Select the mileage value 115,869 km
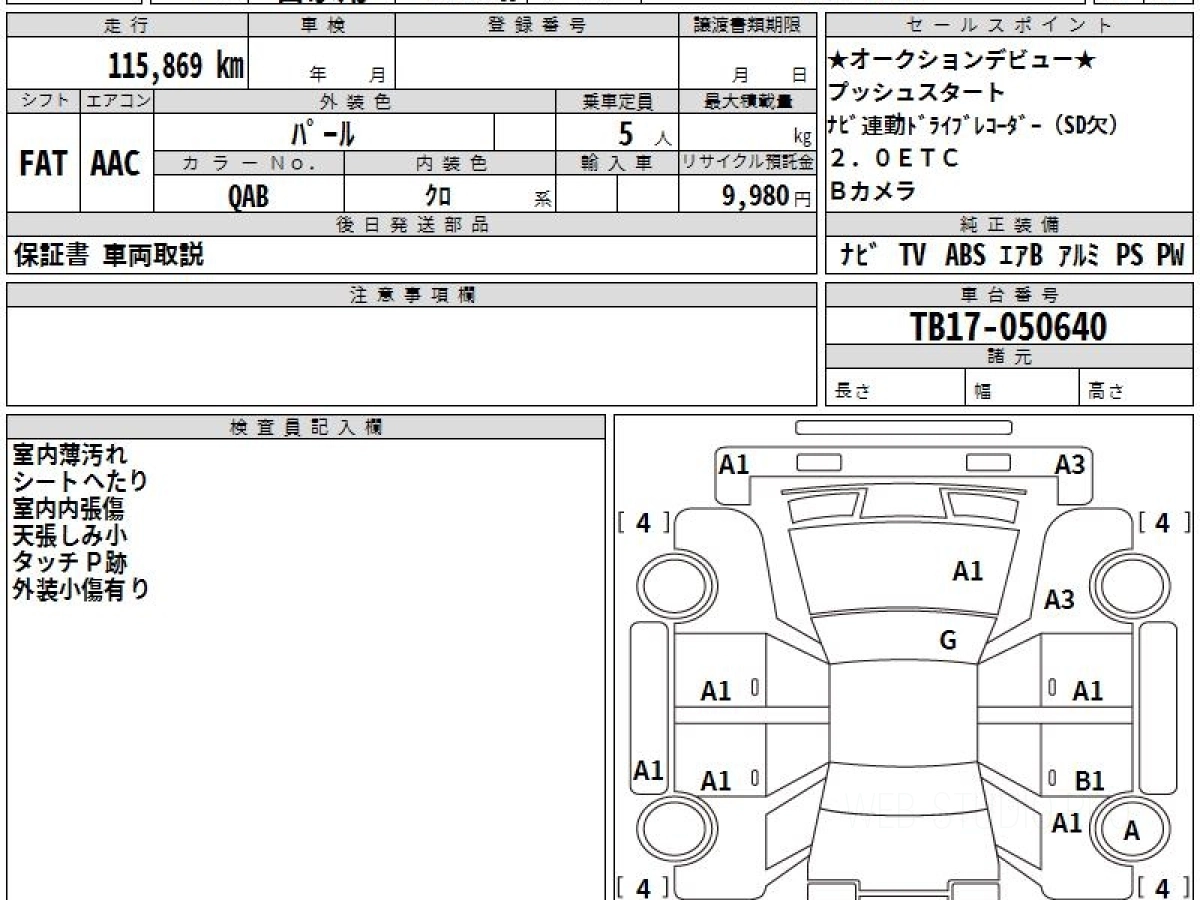 click(x=176, y=66)
